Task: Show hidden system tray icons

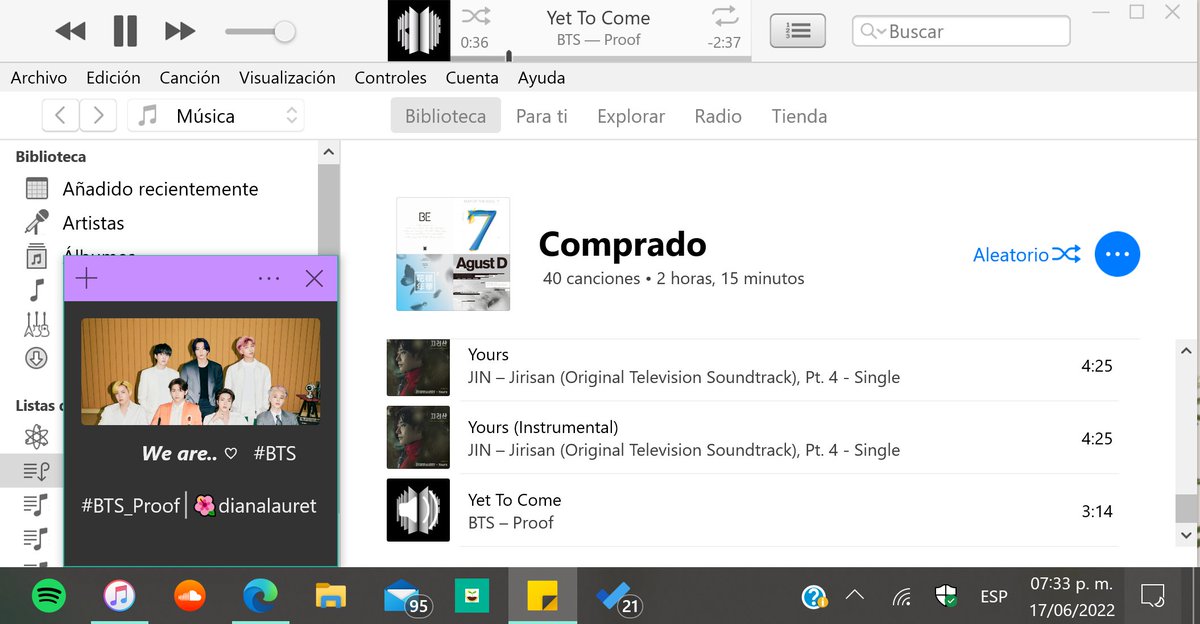Action: 855,596
